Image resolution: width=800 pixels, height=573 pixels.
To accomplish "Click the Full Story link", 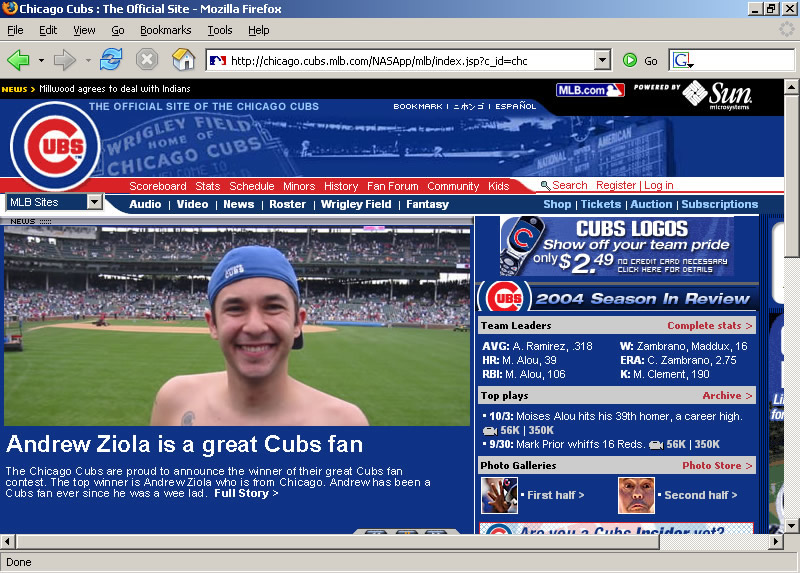I will point(246,493).
